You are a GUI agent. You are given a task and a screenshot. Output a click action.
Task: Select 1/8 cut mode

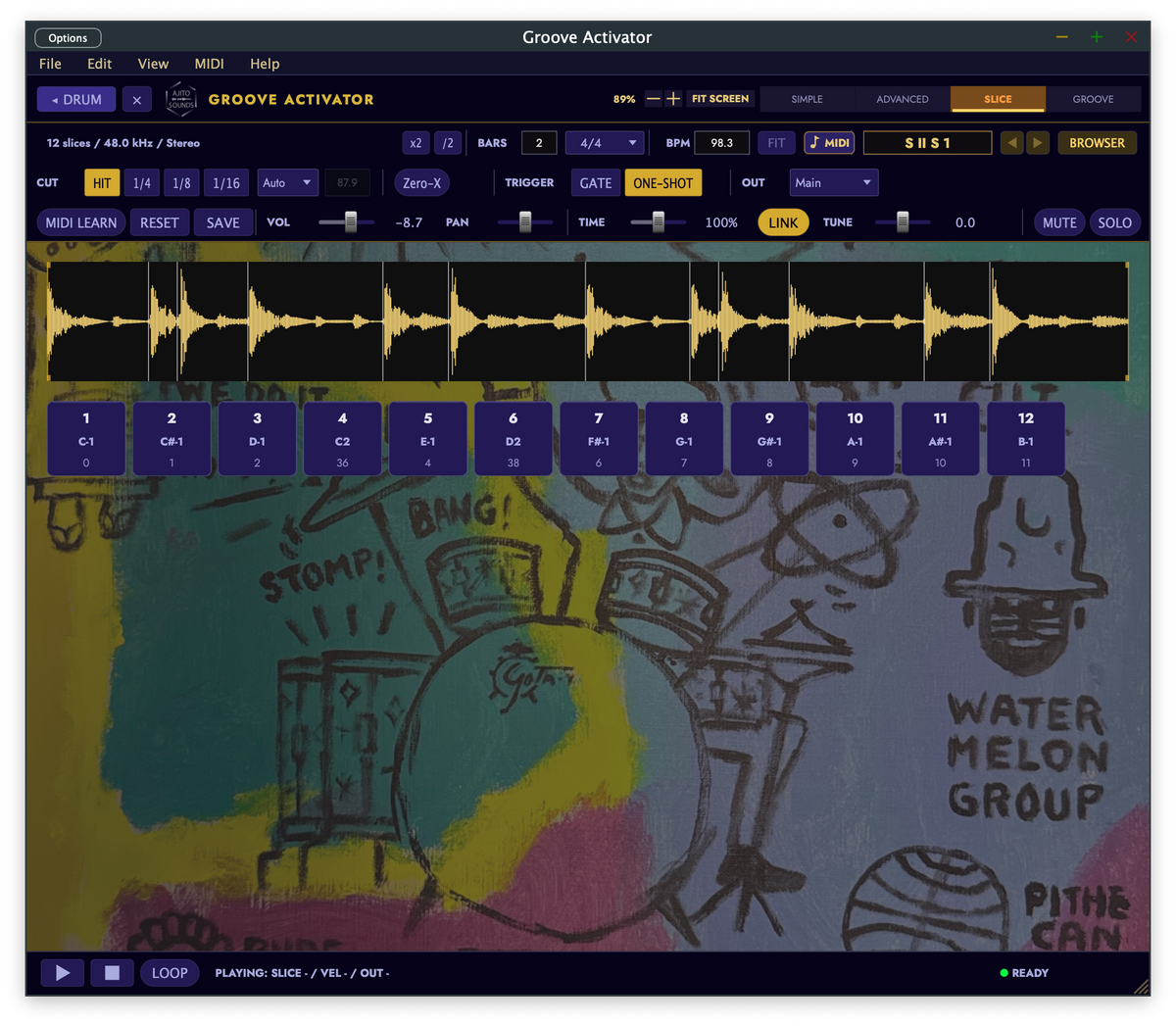(x=181, y=183)
